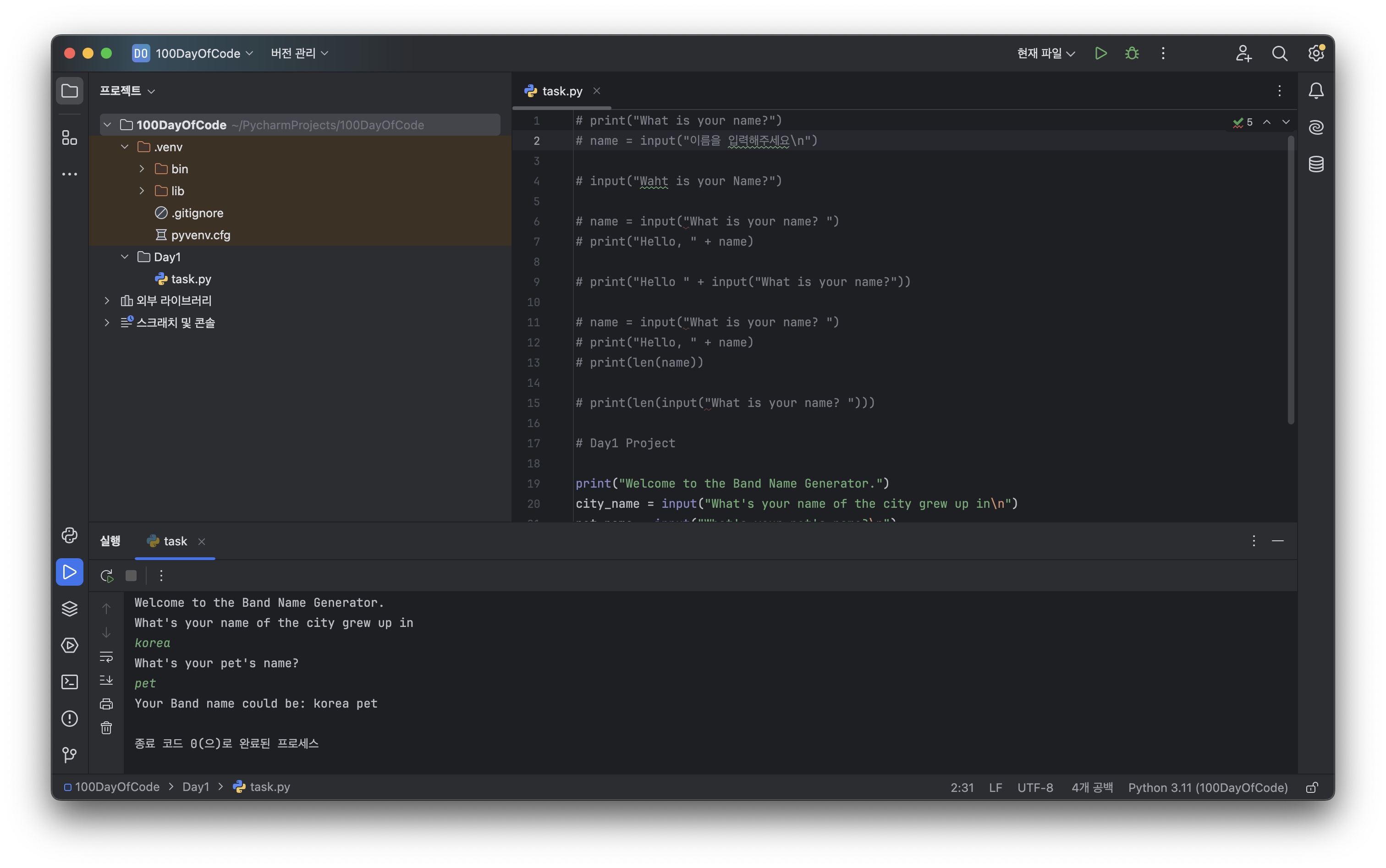This screenshot has width=1386, height=868.
Task: Select the task.py editor tab
Action: pyautogui.click(x=561, y=91)
